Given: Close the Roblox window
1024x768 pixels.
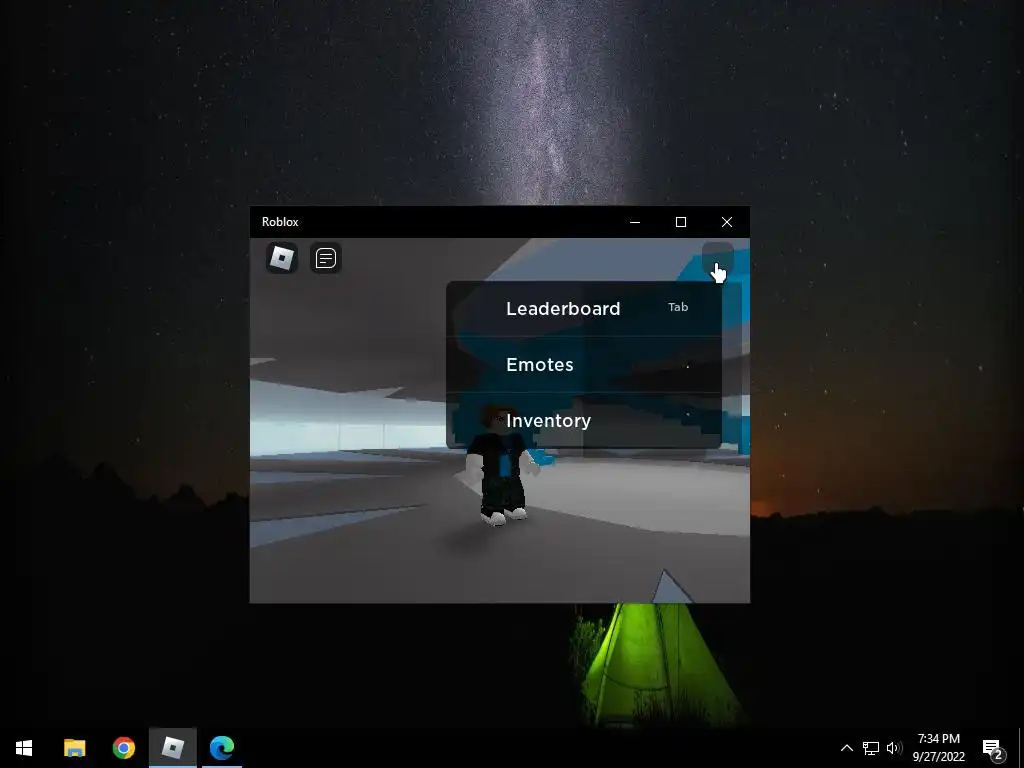Looking at the screenshot, I should pyautogui.click(x=727, y=222).
